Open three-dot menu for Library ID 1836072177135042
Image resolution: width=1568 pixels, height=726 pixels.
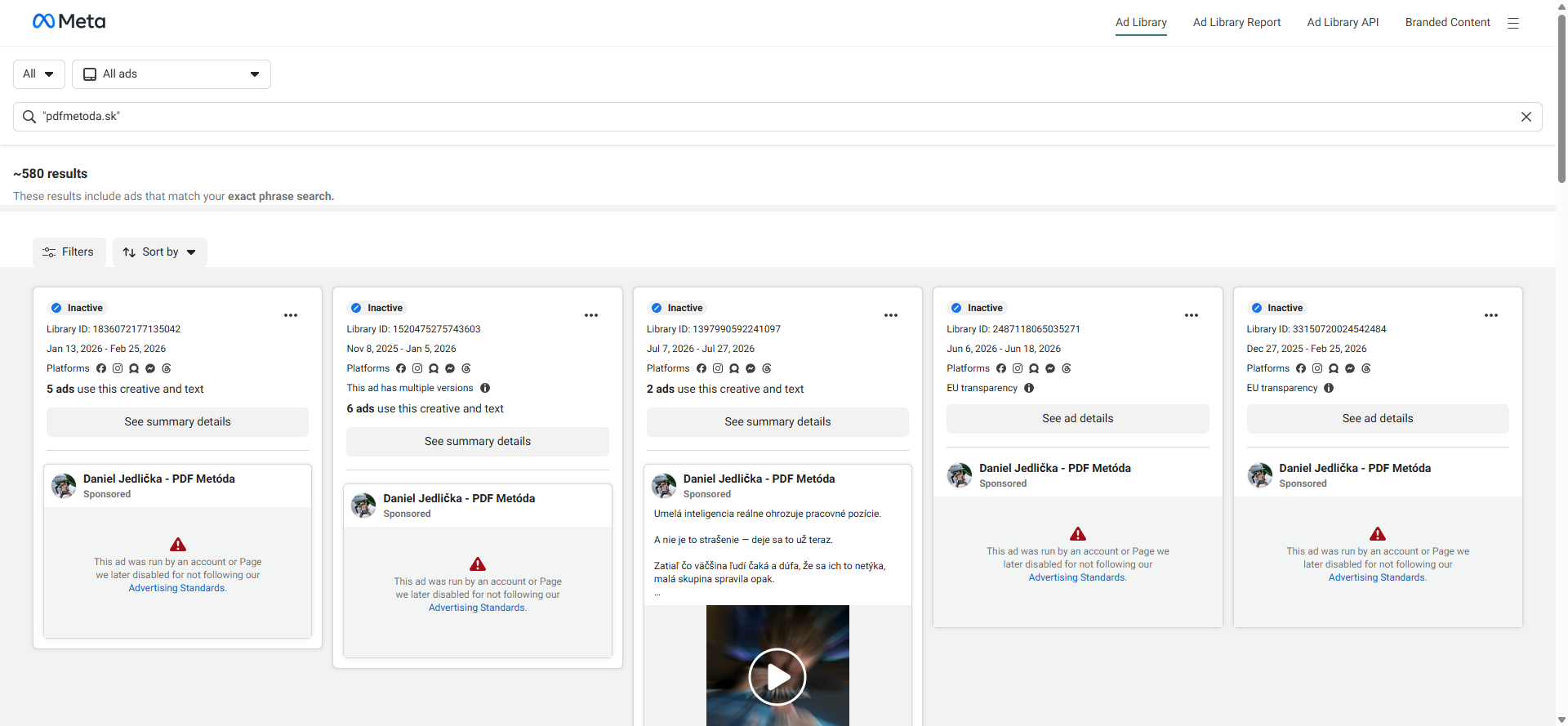coord(291,315)
